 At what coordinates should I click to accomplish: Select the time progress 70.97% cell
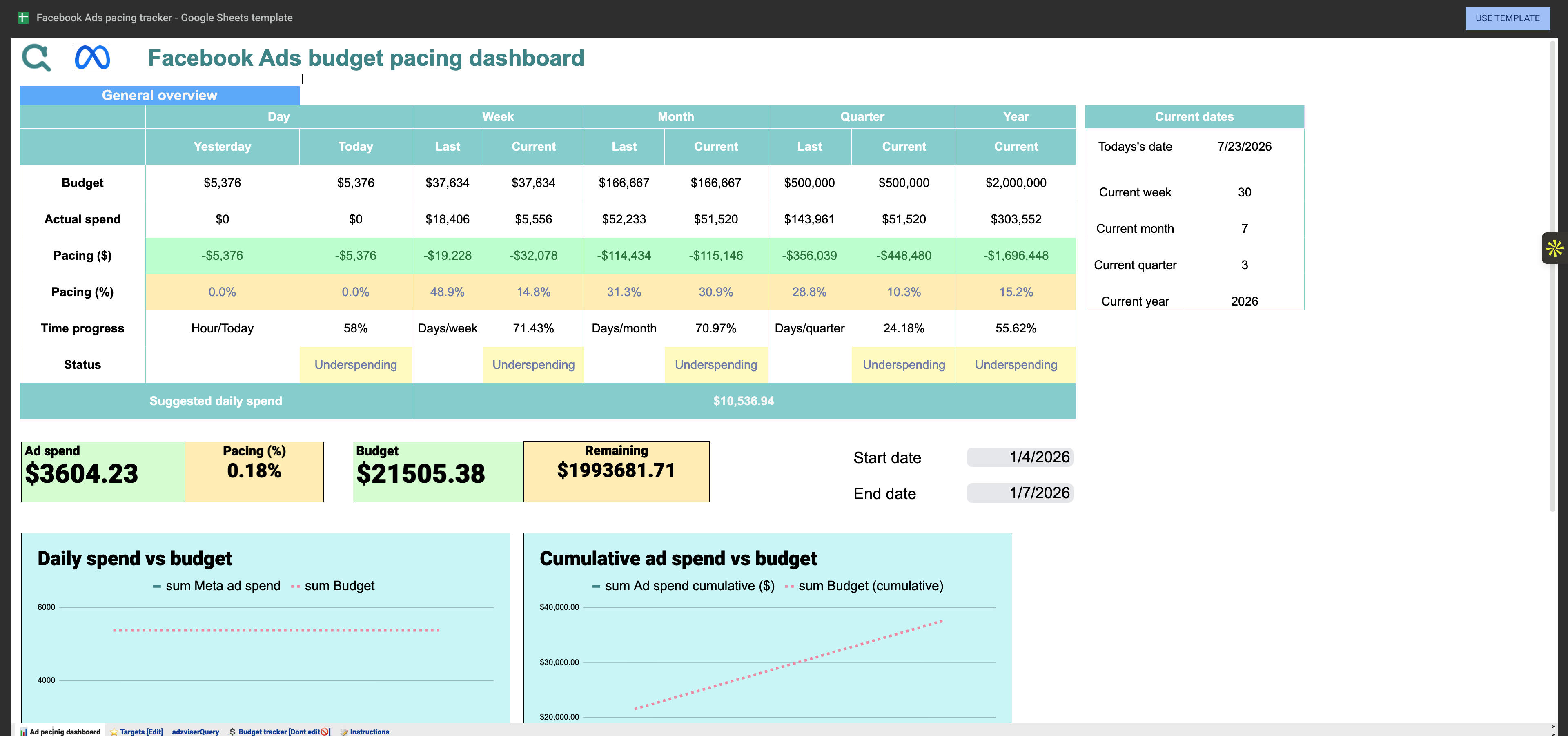[x=715, y=328]
